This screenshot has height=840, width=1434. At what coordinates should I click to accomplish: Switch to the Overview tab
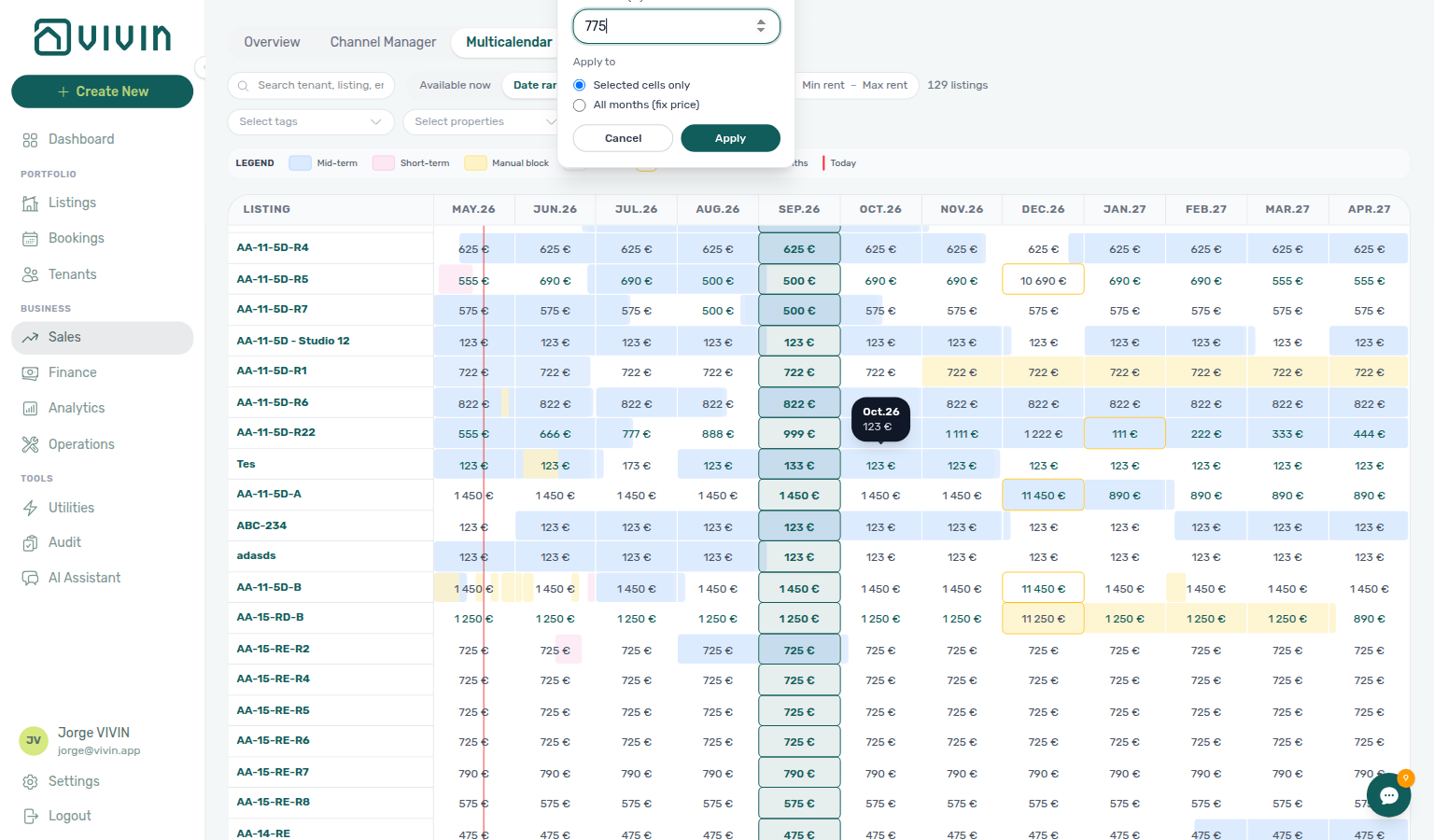coord(272,42)
